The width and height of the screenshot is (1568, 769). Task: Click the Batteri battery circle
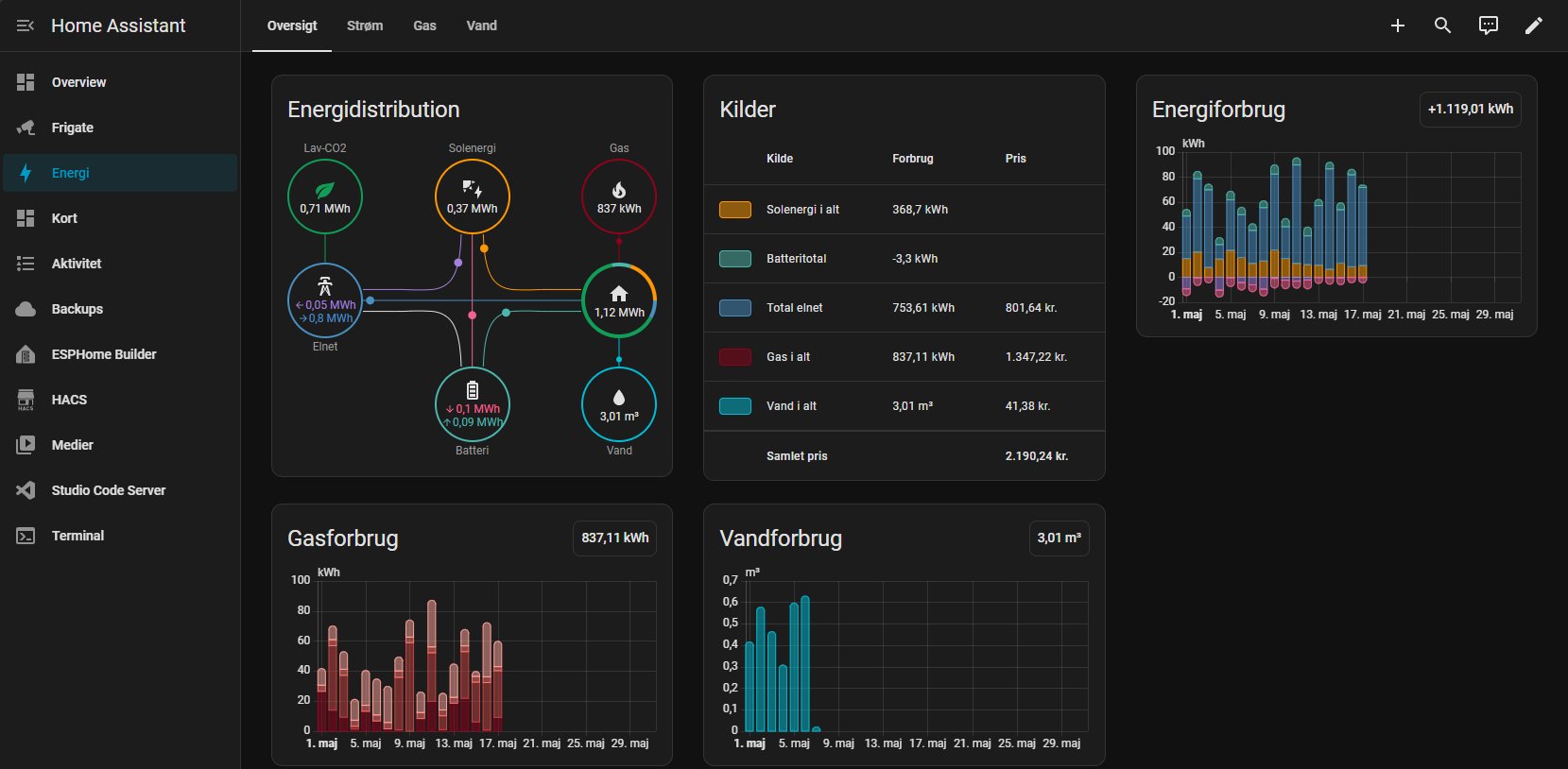(473, 404)
